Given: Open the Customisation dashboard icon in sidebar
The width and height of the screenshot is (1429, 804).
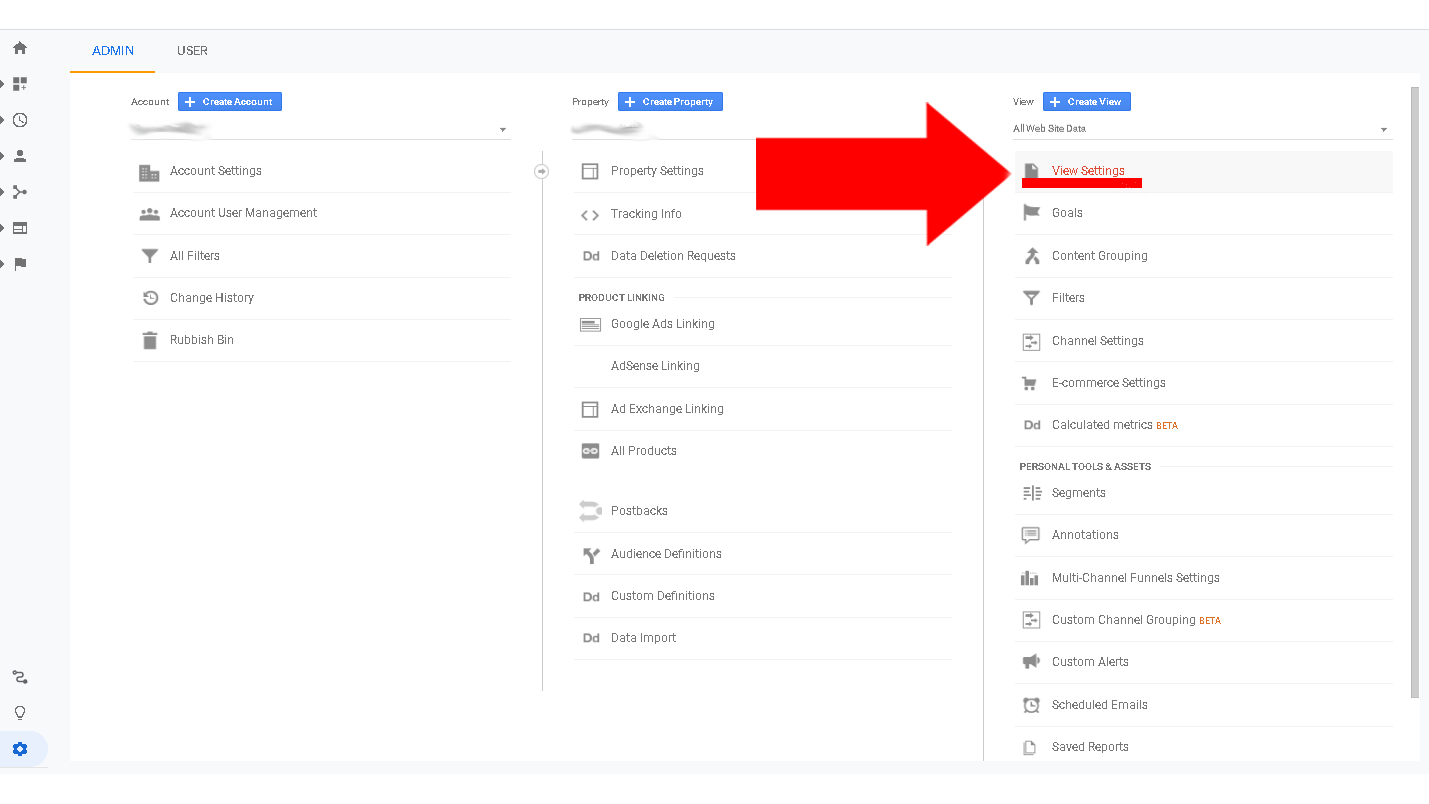Looking at the screenshot, I should coord(20,84).
